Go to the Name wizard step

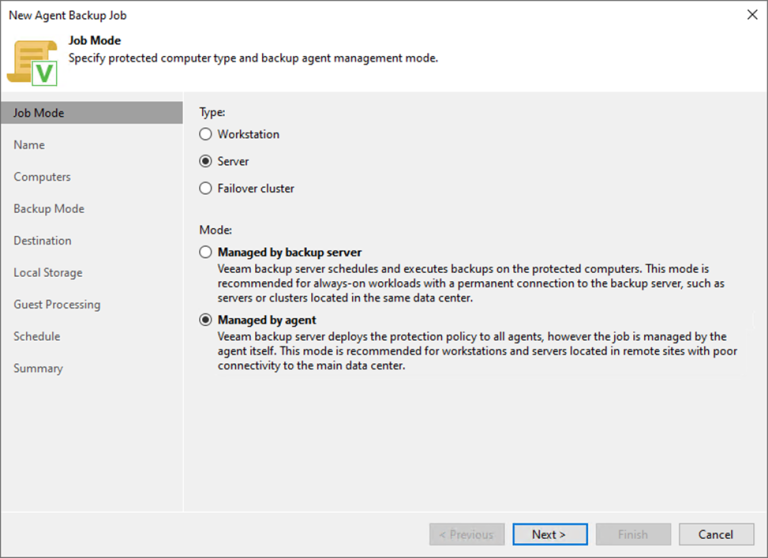(29, 145)
